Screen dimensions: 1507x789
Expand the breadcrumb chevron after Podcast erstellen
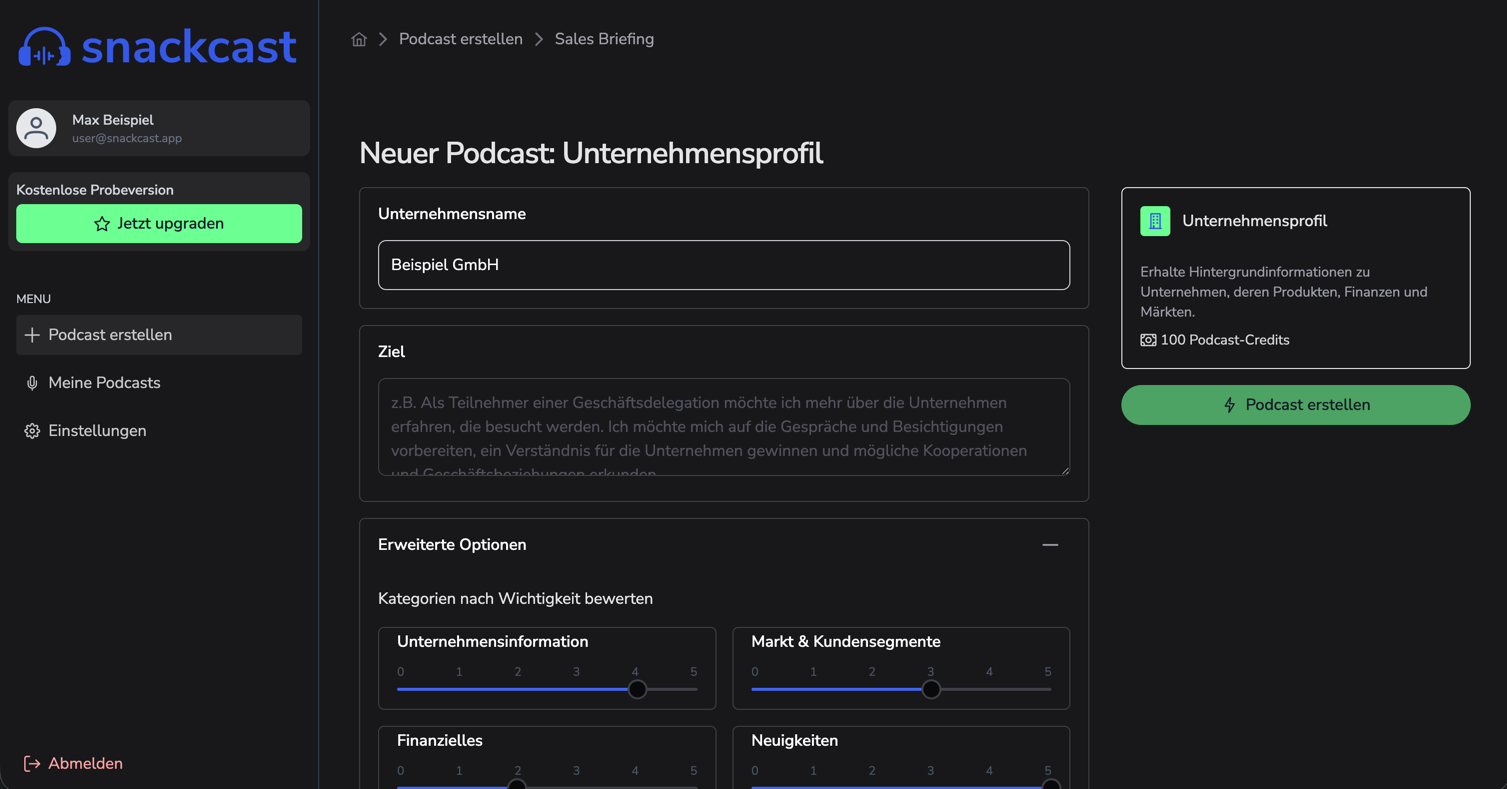pos(538,38)
